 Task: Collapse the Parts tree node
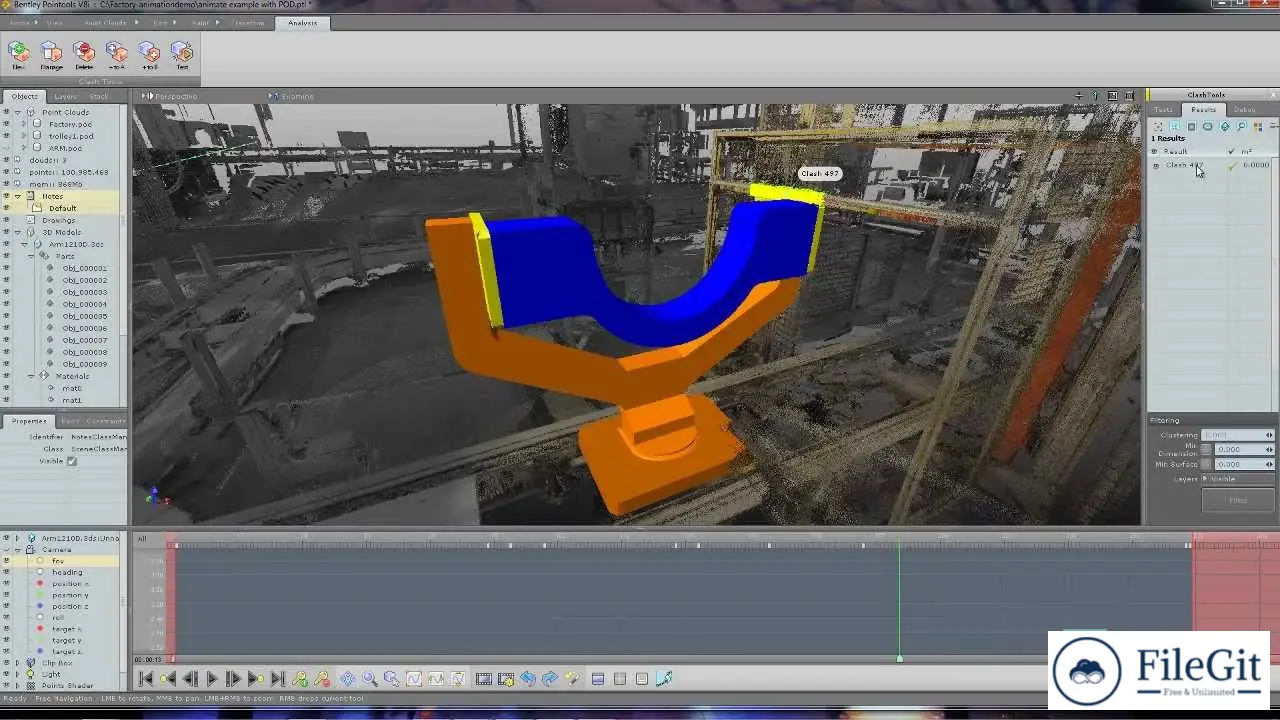click(32, 256)
